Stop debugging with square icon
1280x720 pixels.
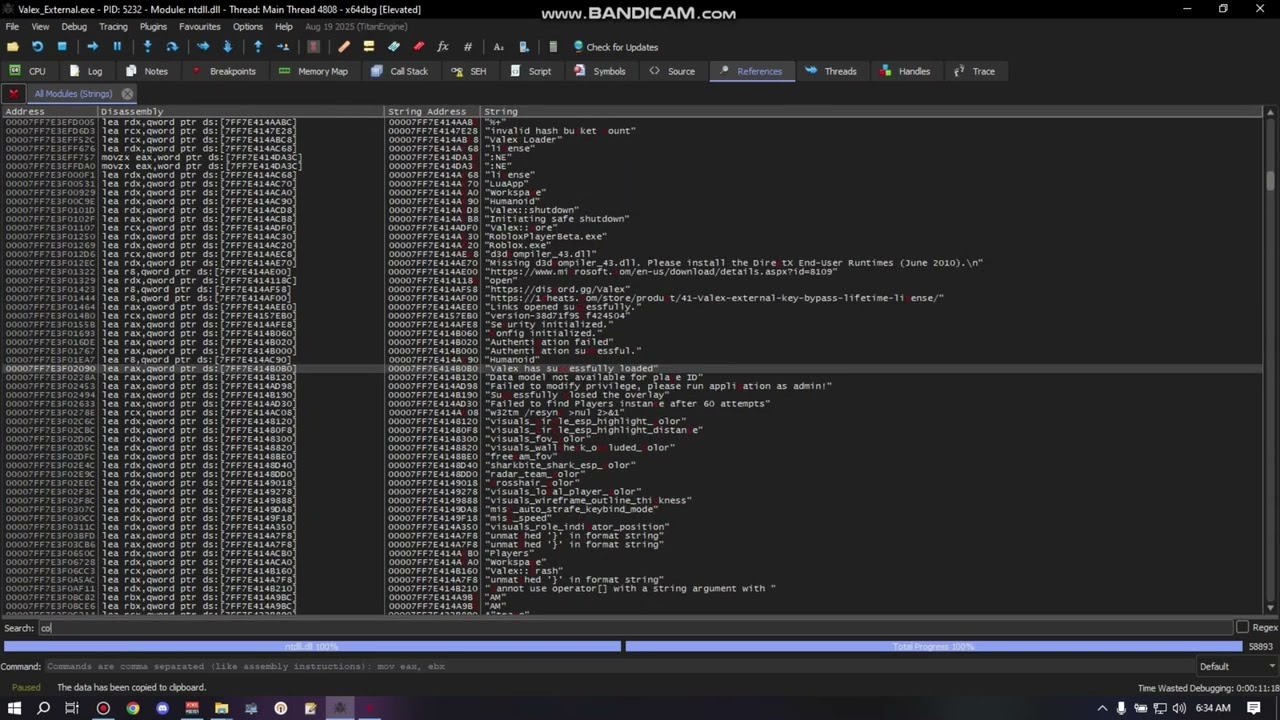click(62, 47)
